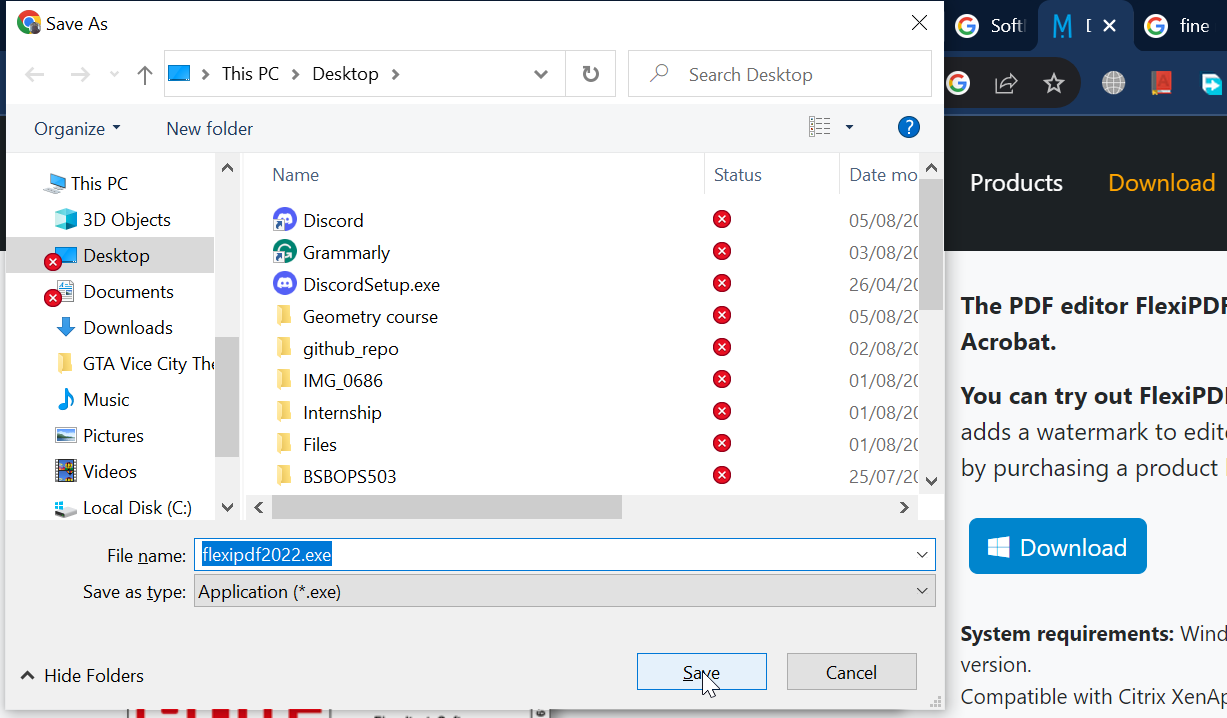The height and width of the screenshot is (718, 1227).
Task: Open the red dictionary extension icon
Action: [1160, 84]
